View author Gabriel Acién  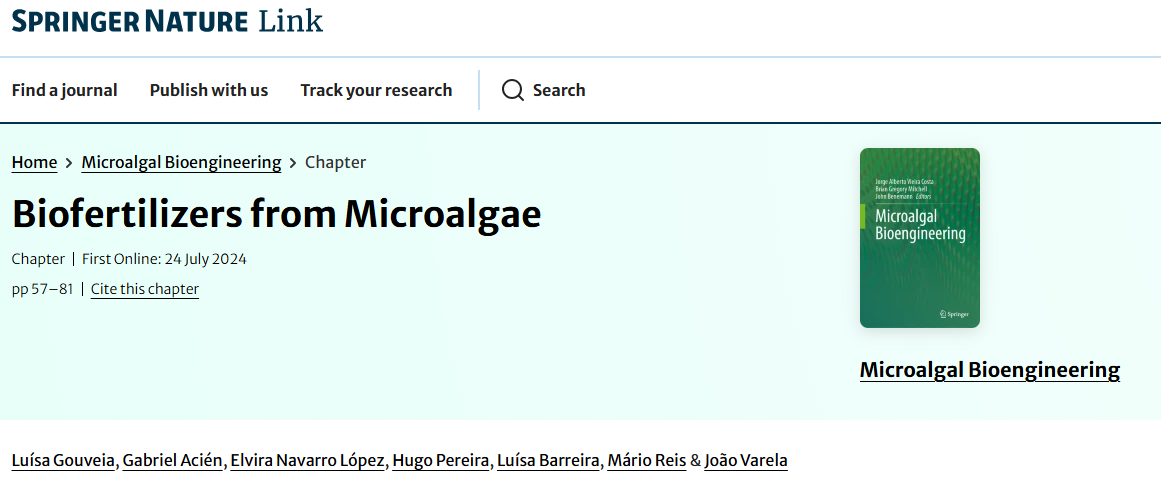[x=173, y=461]
